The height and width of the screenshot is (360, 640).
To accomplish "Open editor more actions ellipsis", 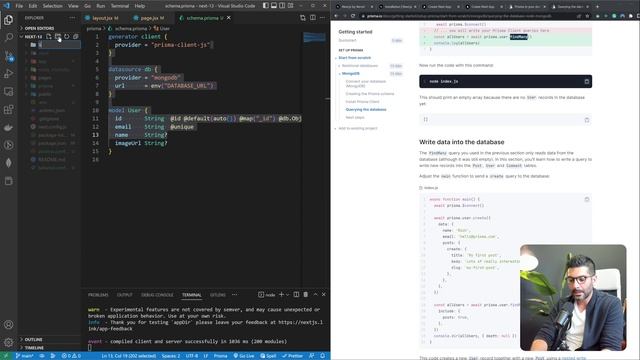I will (x=322, y=18).
